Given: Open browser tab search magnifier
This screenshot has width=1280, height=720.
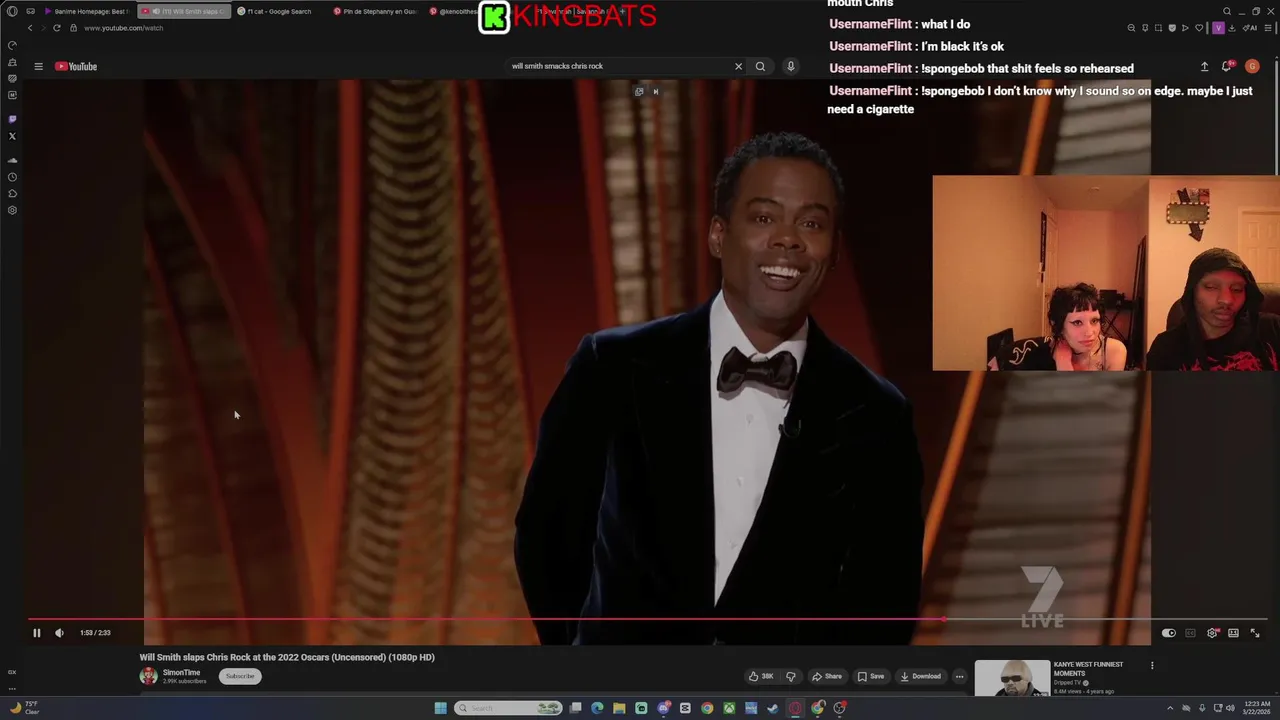Looking at the screenshot, I should coord(1227,11).
